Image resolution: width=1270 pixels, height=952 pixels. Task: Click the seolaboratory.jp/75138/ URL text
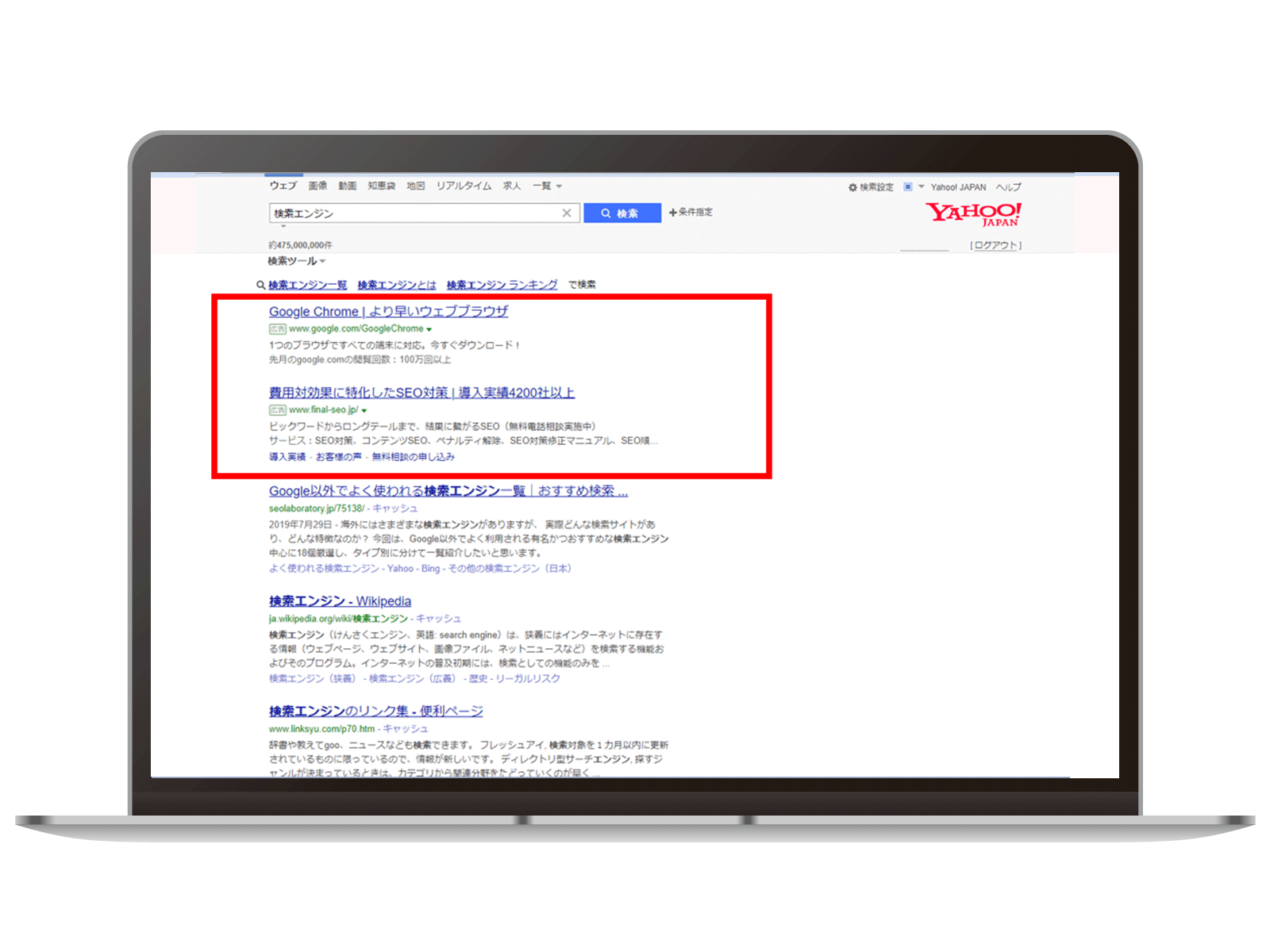pos(316,509)
